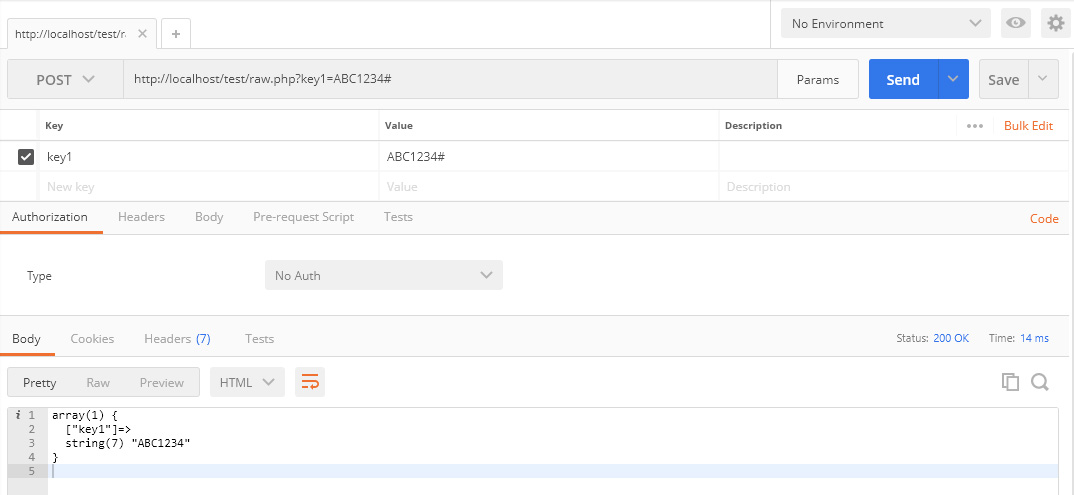Click the Bulk Edit link
The image size is (1074, 495).
[1029, 126]
